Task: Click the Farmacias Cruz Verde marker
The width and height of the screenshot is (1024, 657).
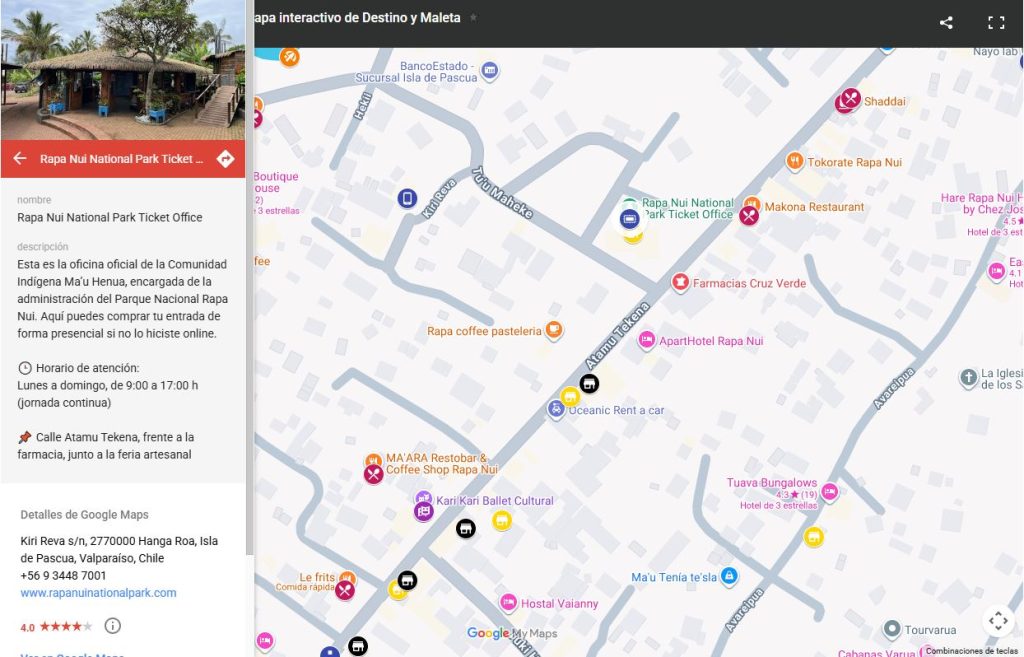Action: tap(680, 283)
